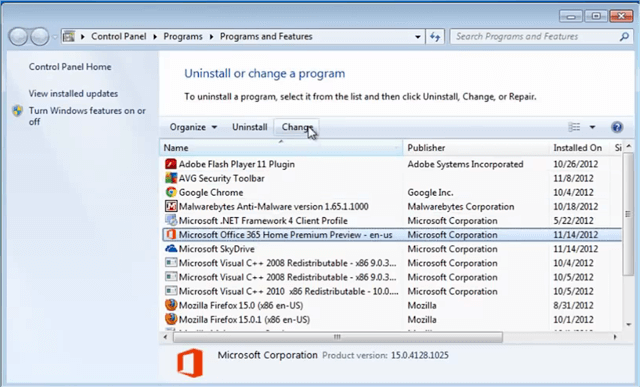Click Programs and Features in the breadcrumb
The height and width of the screenshot is (387, 640).
pos(266,36)
